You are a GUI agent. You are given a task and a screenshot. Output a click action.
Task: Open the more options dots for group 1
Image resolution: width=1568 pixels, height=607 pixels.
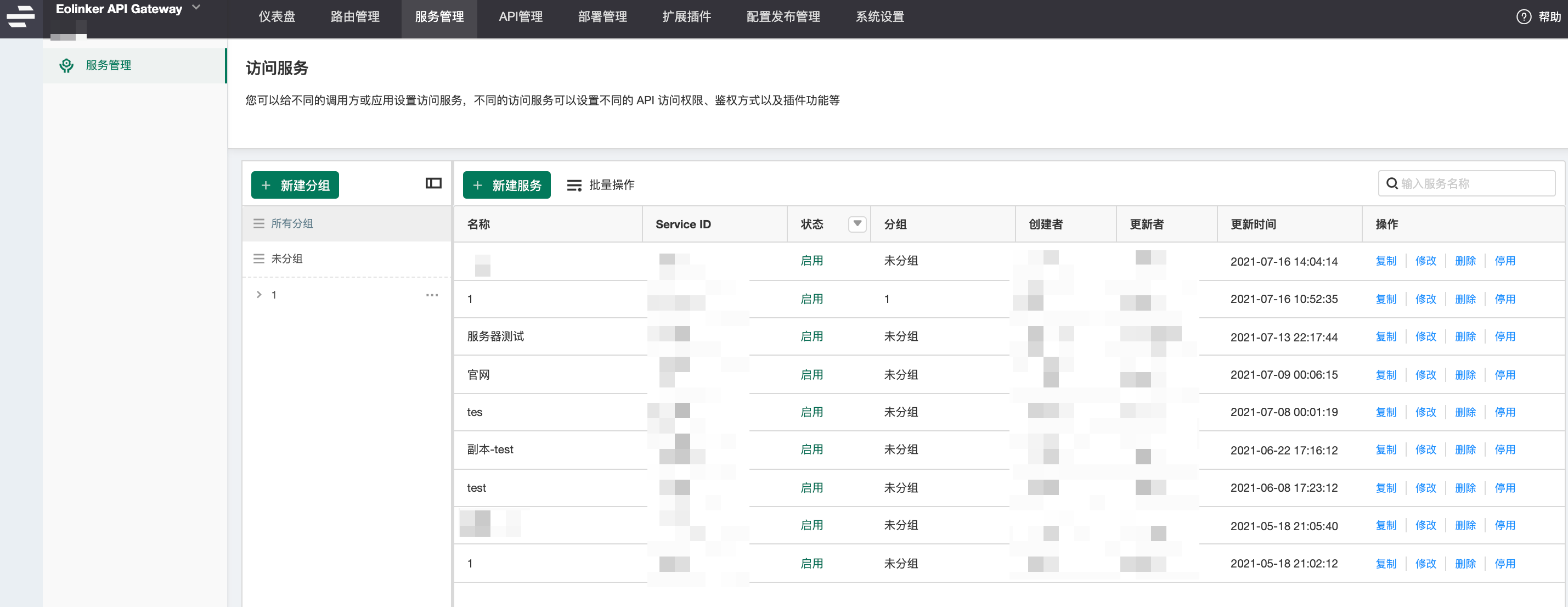pos(432,295)
